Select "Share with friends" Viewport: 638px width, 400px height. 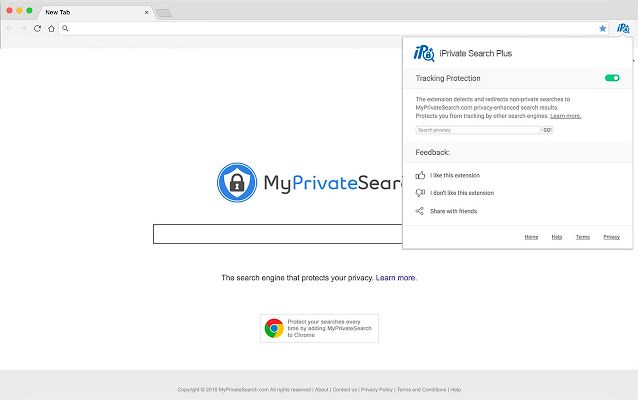pyautogui.click(x=453, y=211)
